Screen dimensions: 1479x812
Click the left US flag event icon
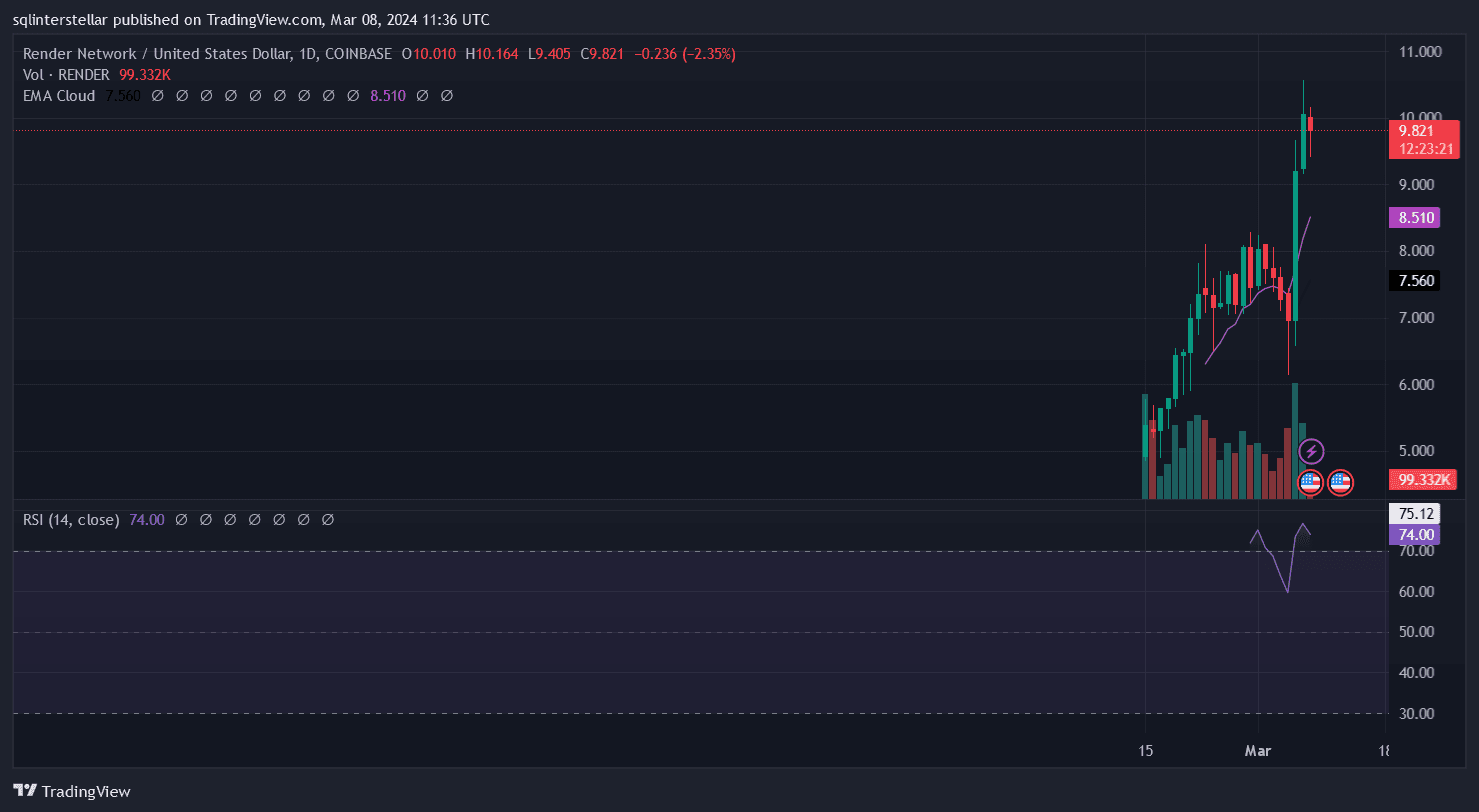(1310, 483)
